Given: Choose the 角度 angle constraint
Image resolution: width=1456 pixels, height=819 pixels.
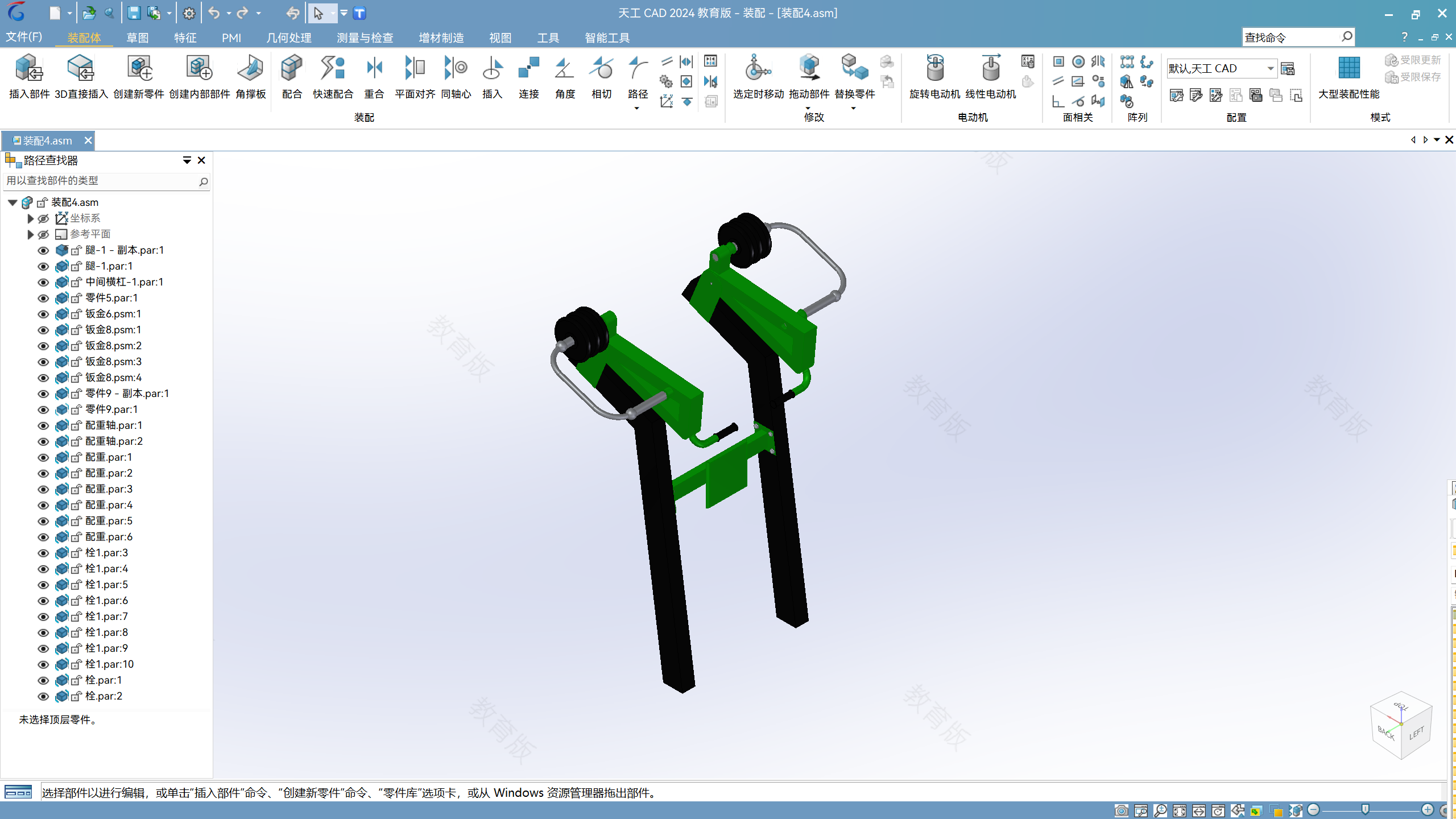Looking at the screenshot, I should point(565,77).
